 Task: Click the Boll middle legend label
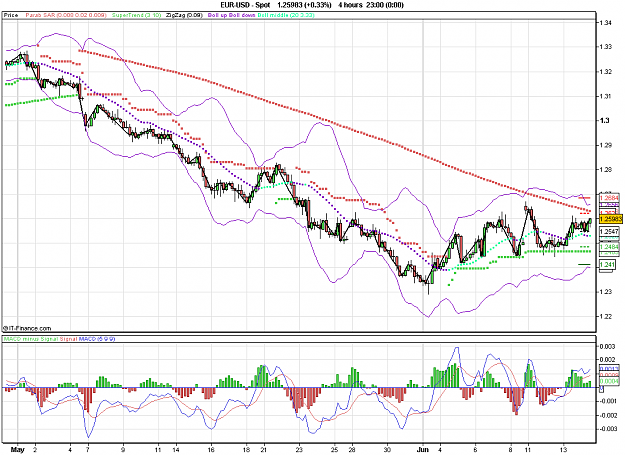[x=286, y=15]
